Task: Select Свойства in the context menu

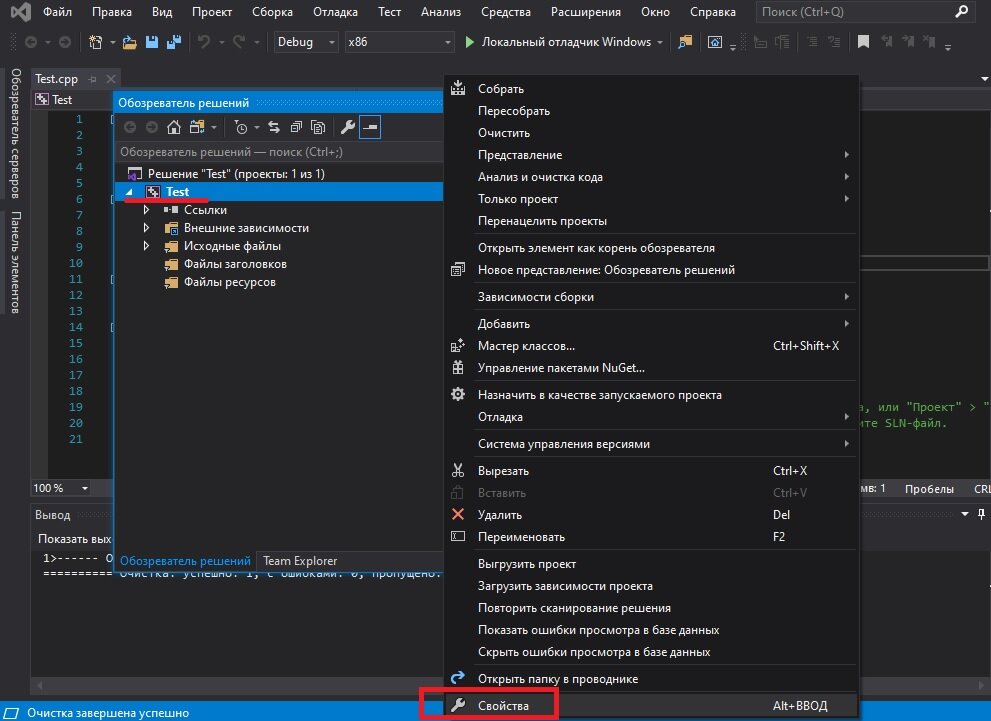Action: (503, 706)
